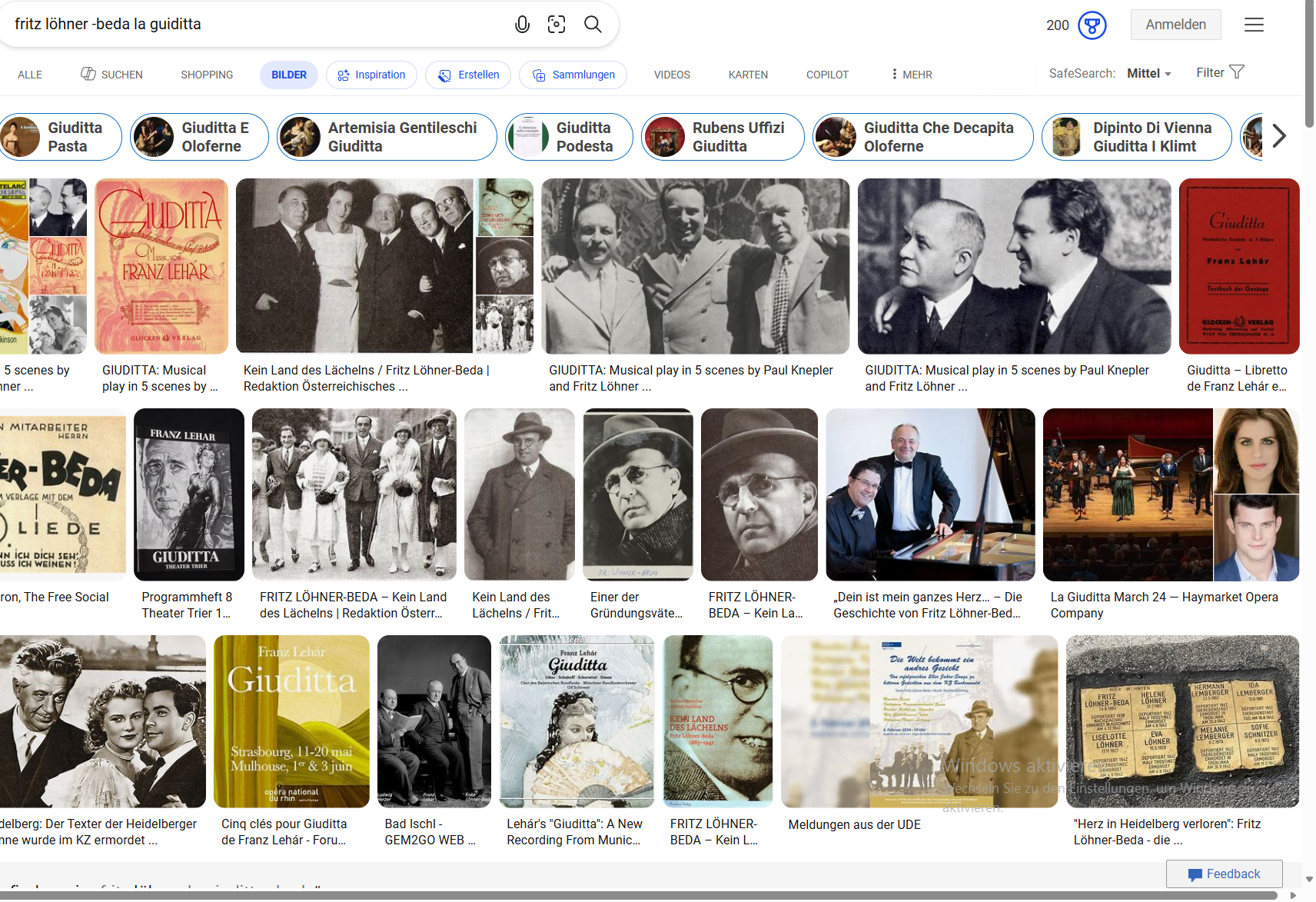Select the Dipinto Di Vienna Giuditta Klimt text

[1152, 137]
